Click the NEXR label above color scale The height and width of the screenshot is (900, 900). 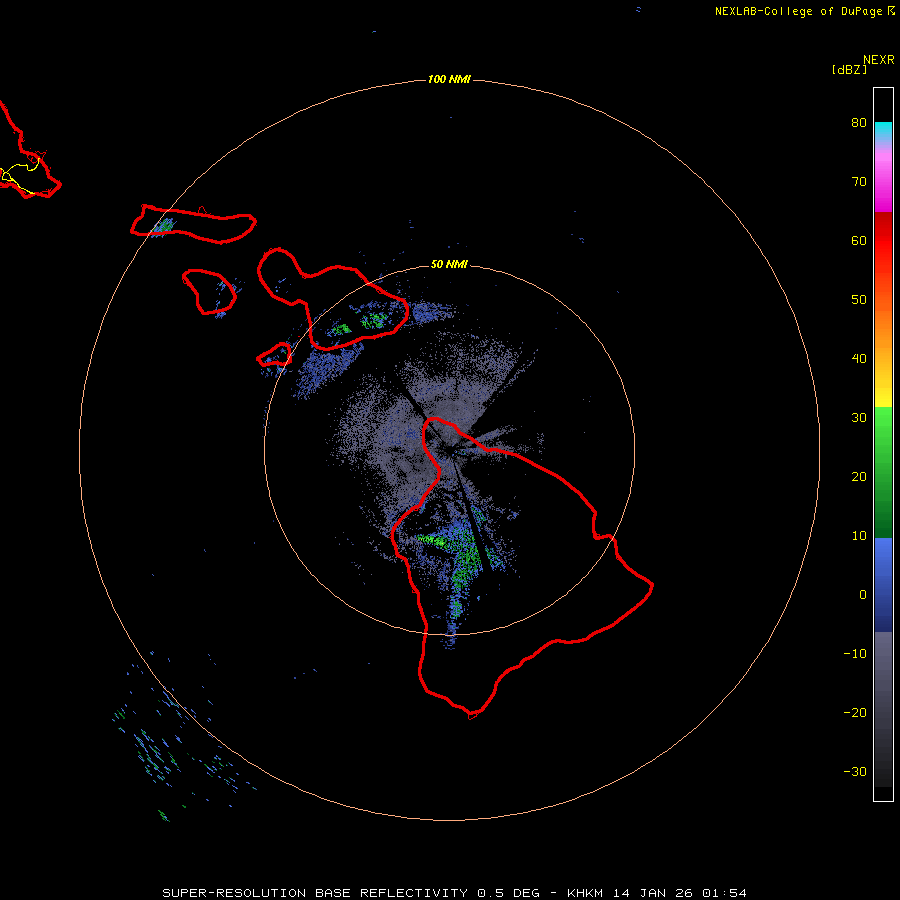coord(879,60)
